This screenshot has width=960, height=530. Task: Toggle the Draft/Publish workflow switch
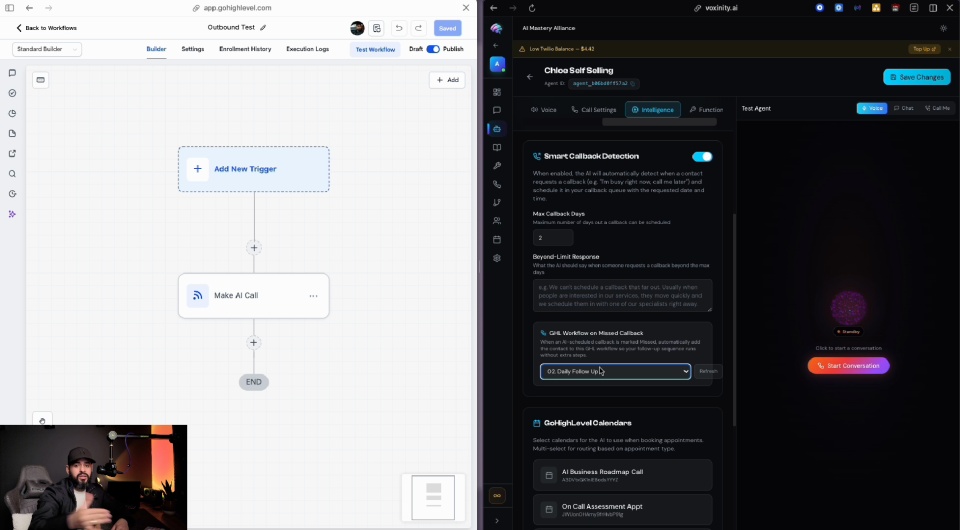pos(433,49)
